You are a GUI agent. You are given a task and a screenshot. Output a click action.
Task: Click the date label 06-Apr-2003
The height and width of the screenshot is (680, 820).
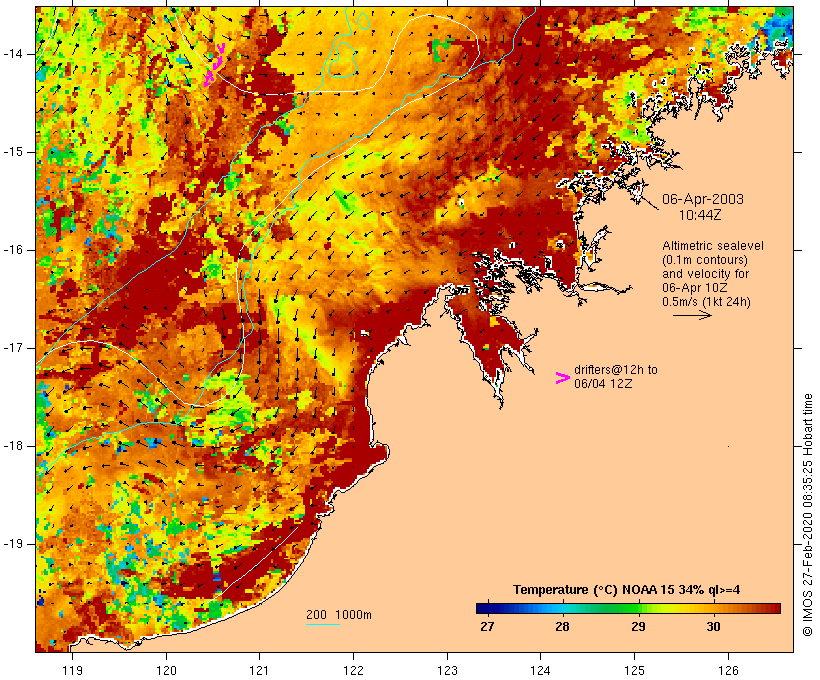pos(702,199)
